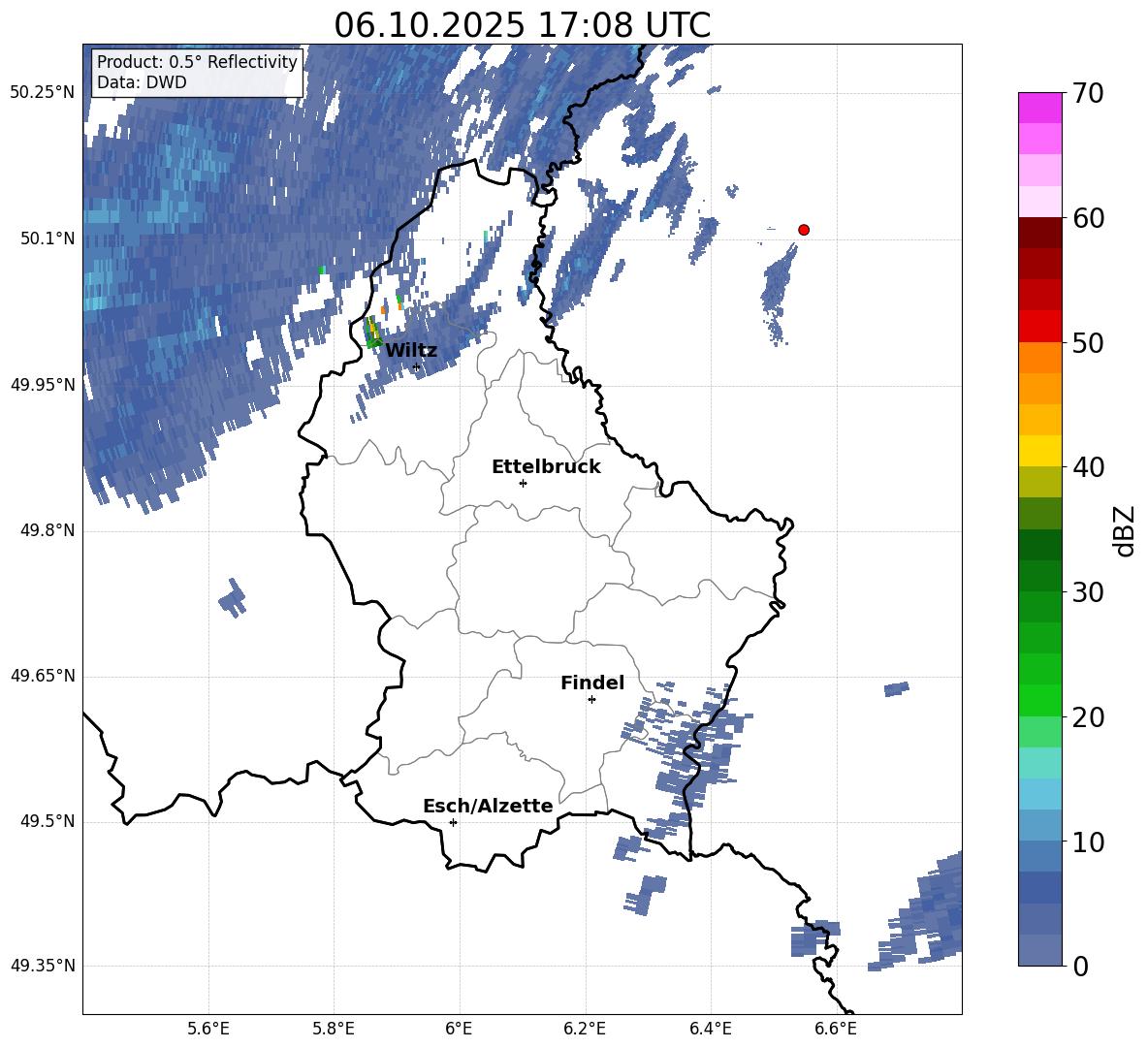The width and height of the screenshot is (1148, 1048).
Task: Click the dBZ colorbar axis label
Action: coord(1125,530)
